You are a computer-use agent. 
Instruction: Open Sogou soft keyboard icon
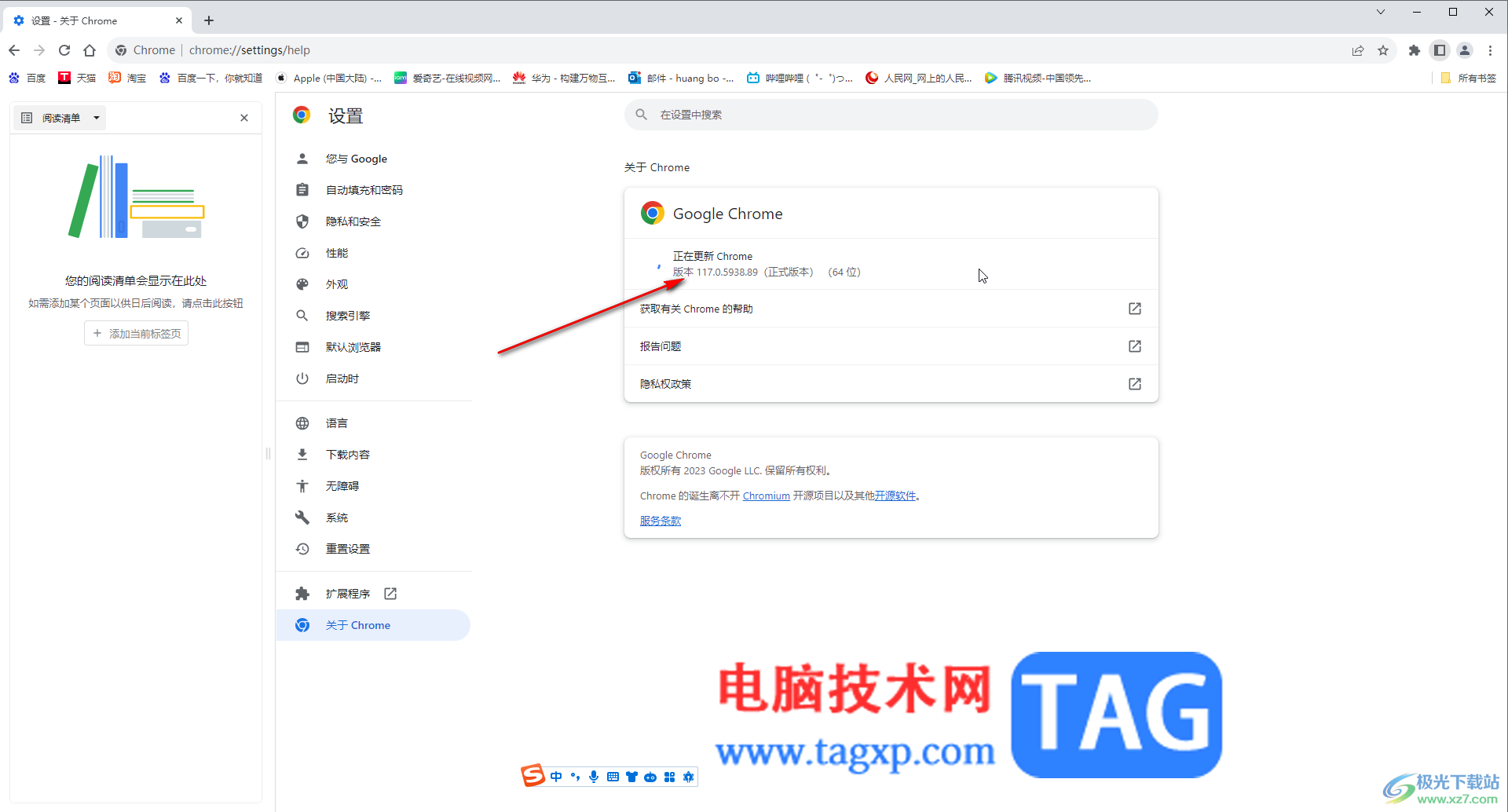[613, 777]
